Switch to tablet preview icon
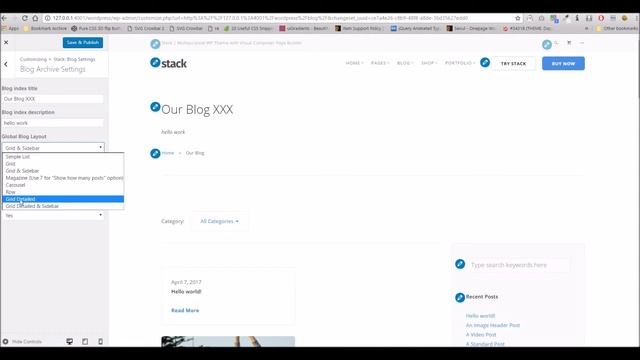The image size is (640, 360). 85,342
